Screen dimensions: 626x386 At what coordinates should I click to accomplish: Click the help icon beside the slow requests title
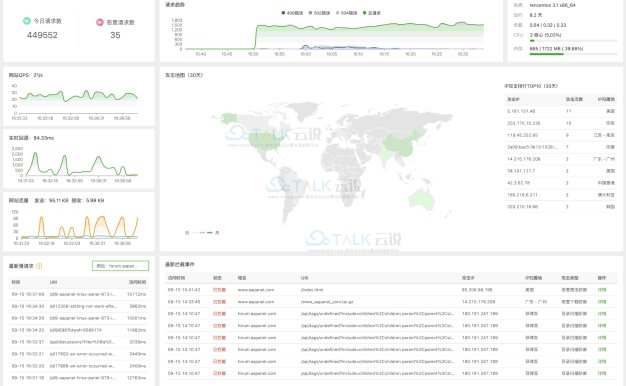(x=39, y=266)
